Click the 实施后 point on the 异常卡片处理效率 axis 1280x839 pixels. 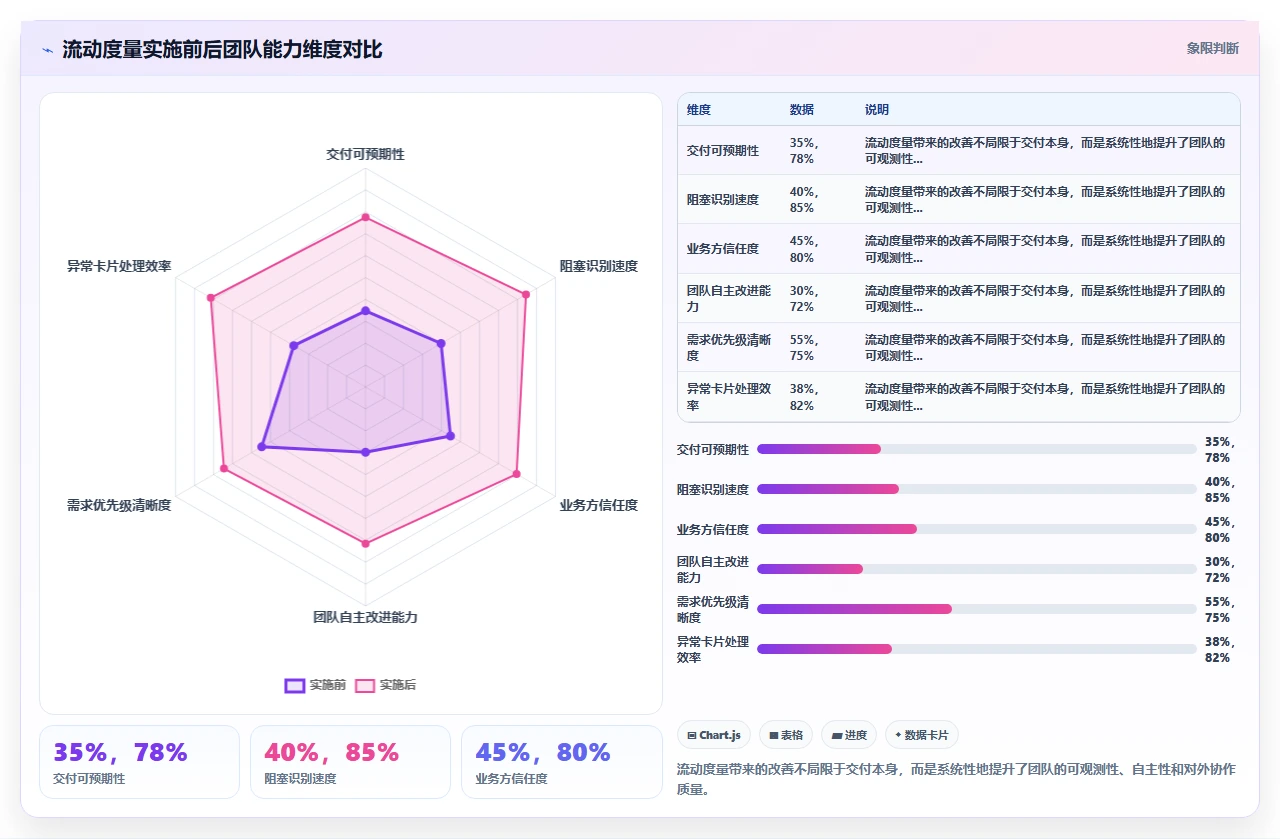click(x=211, y=297)
